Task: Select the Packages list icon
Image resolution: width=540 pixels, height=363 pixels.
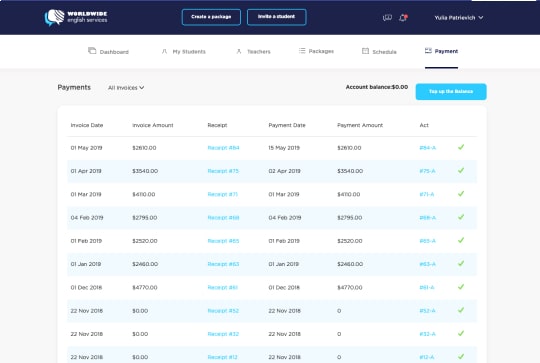Action: 302,51
